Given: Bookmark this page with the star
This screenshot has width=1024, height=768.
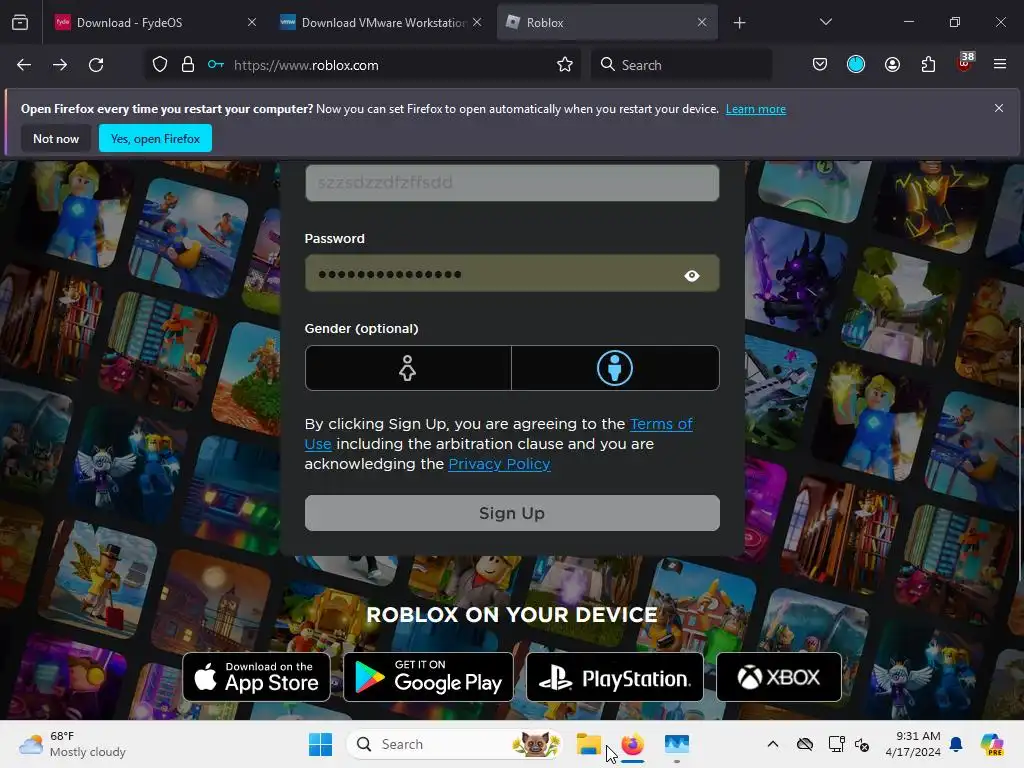Looking at the screenshot, I should 565,65.
